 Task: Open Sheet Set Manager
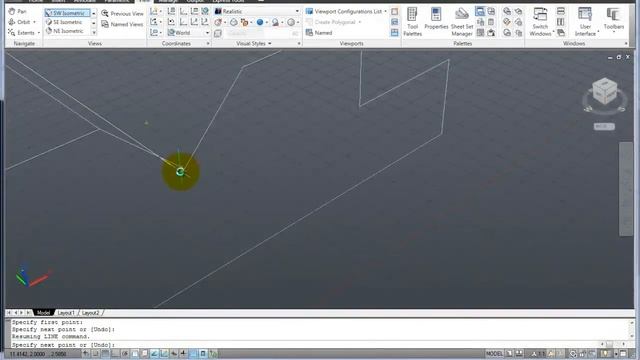click(462, 22)
